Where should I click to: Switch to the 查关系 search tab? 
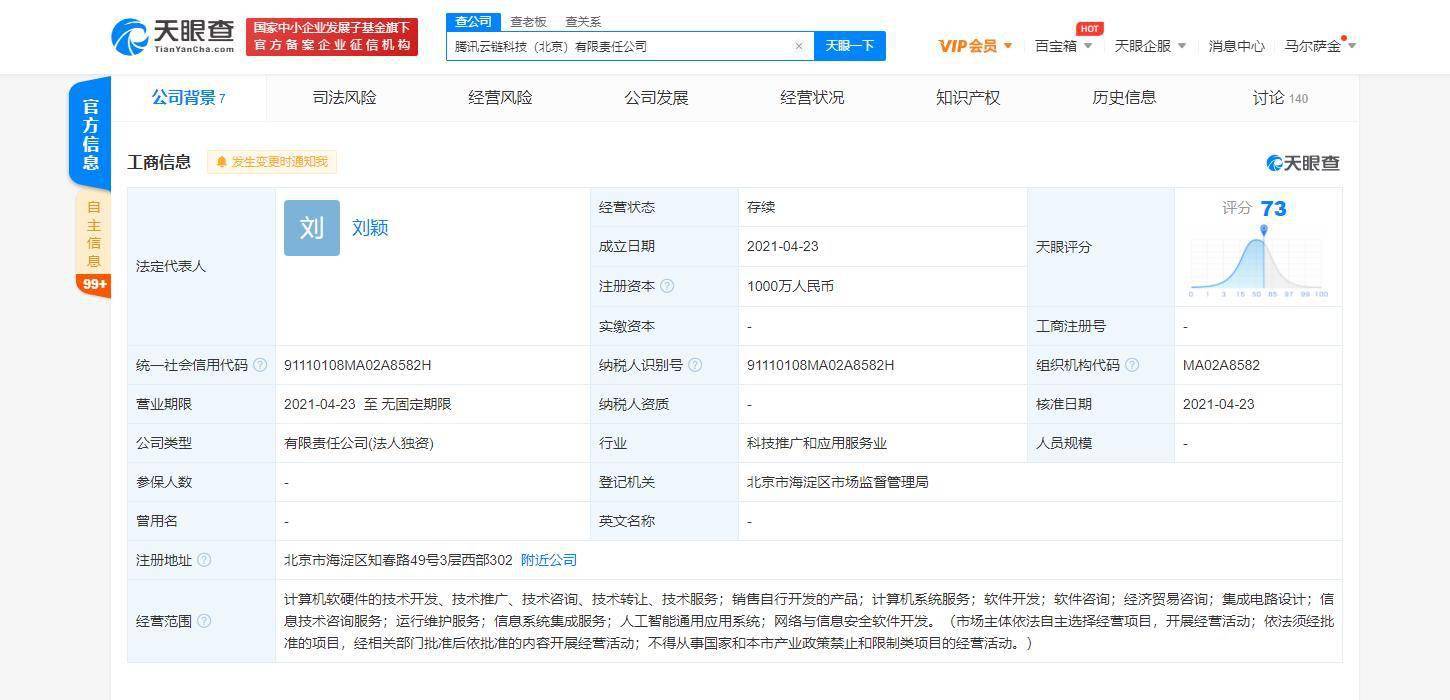tap(583, 21)
